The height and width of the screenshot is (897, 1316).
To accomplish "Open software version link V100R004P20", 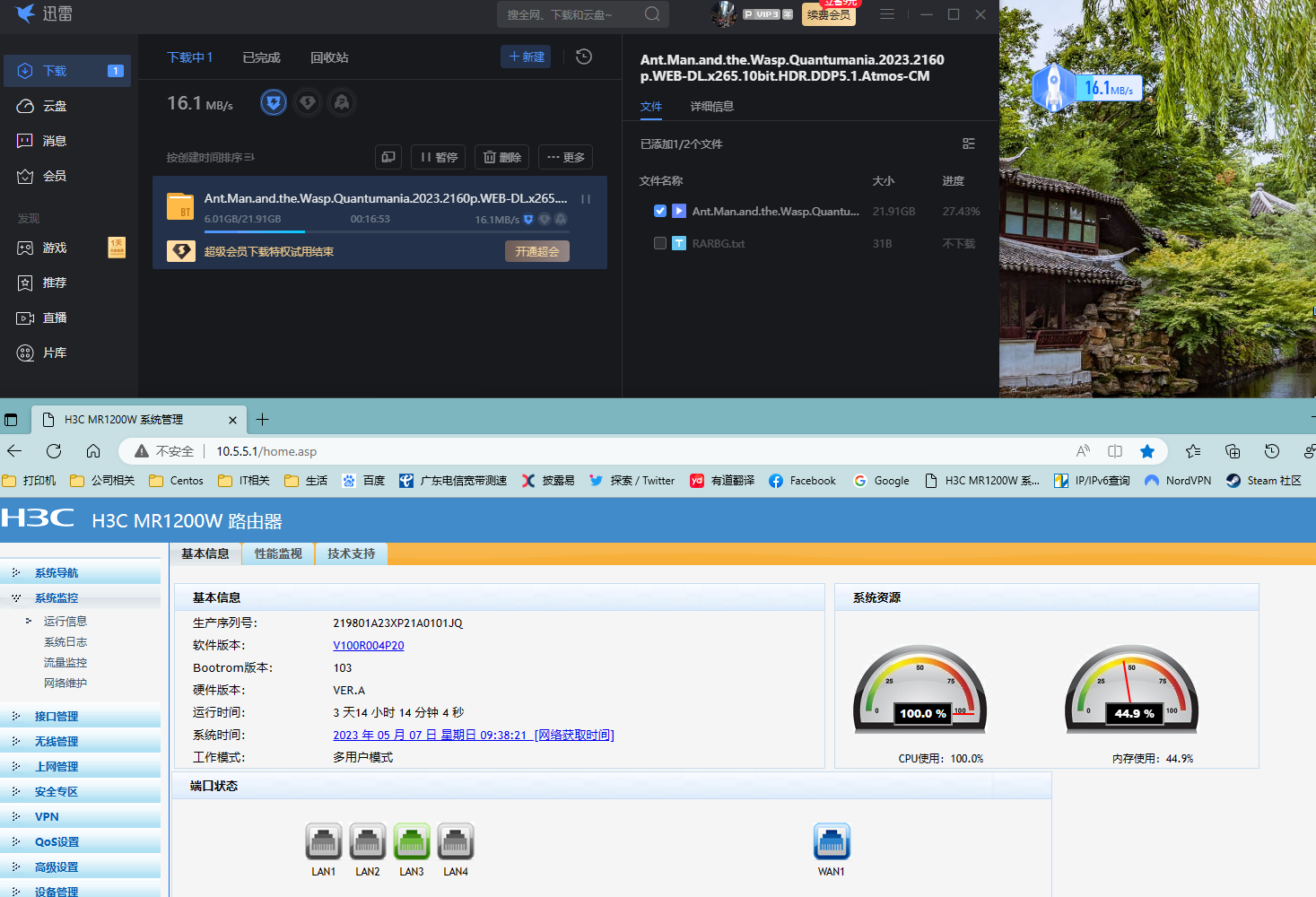I will (369, 646).
